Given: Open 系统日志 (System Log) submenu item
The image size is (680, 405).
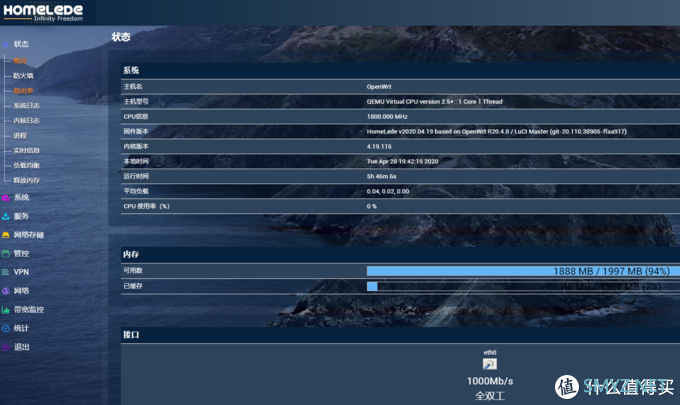Looking at the screenshot, I should click(26, 105).
